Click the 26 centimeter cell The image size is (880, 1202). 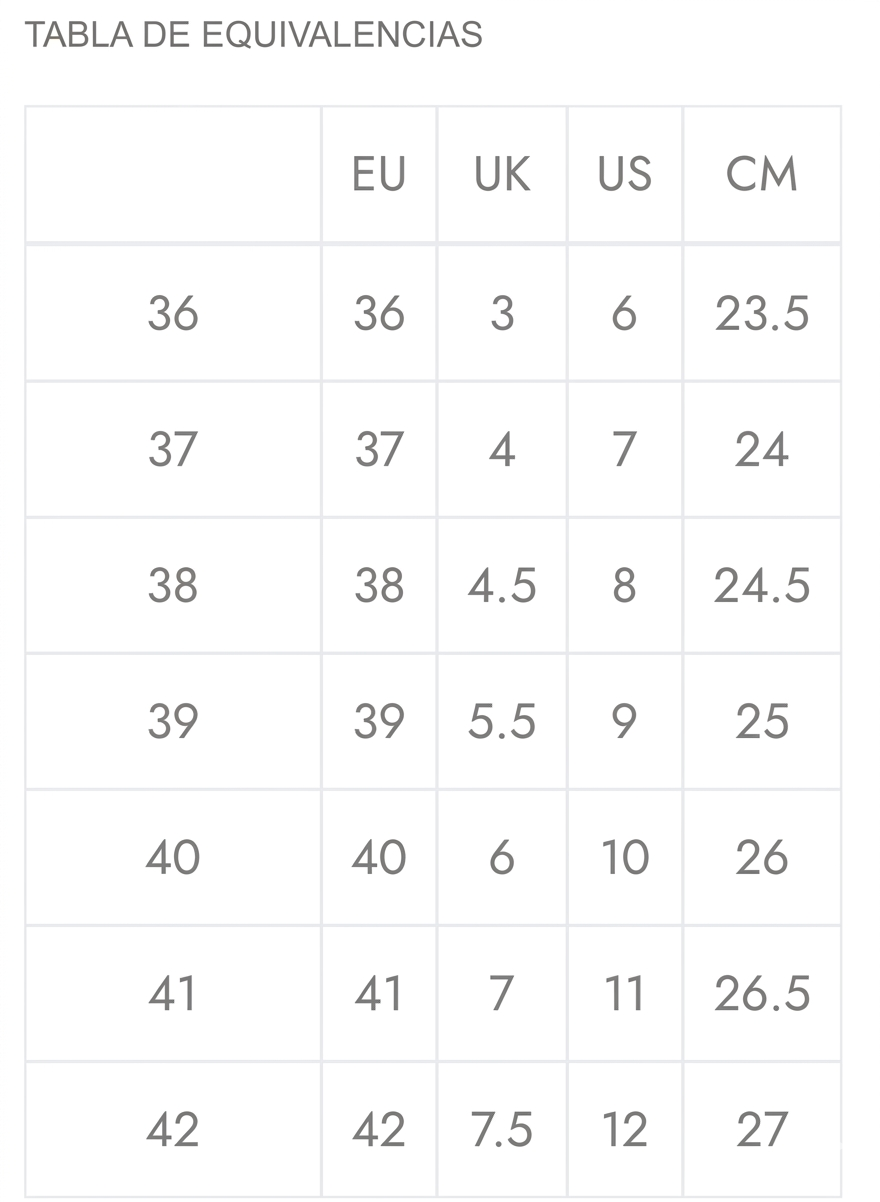tap(762, 858)
